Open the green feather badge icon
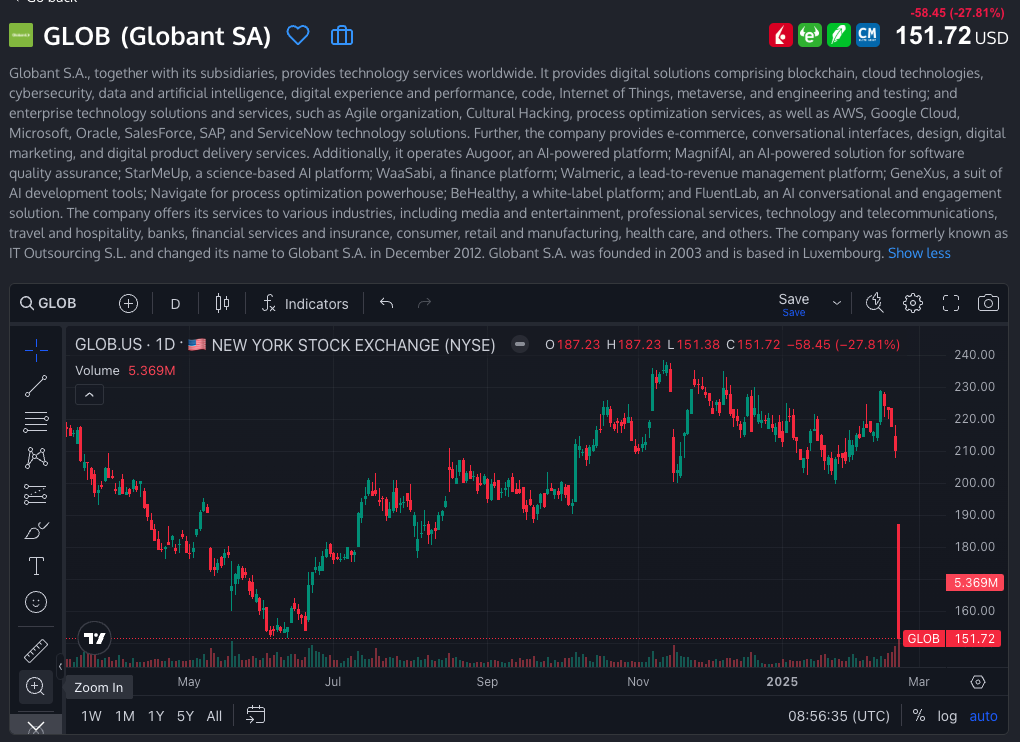 pos(839,35)
